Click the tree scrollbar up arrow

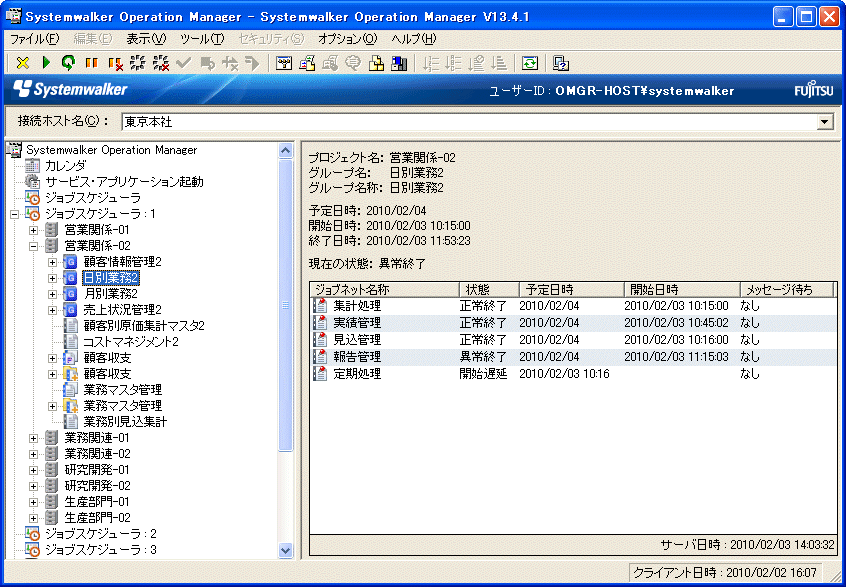coord(286,151)
